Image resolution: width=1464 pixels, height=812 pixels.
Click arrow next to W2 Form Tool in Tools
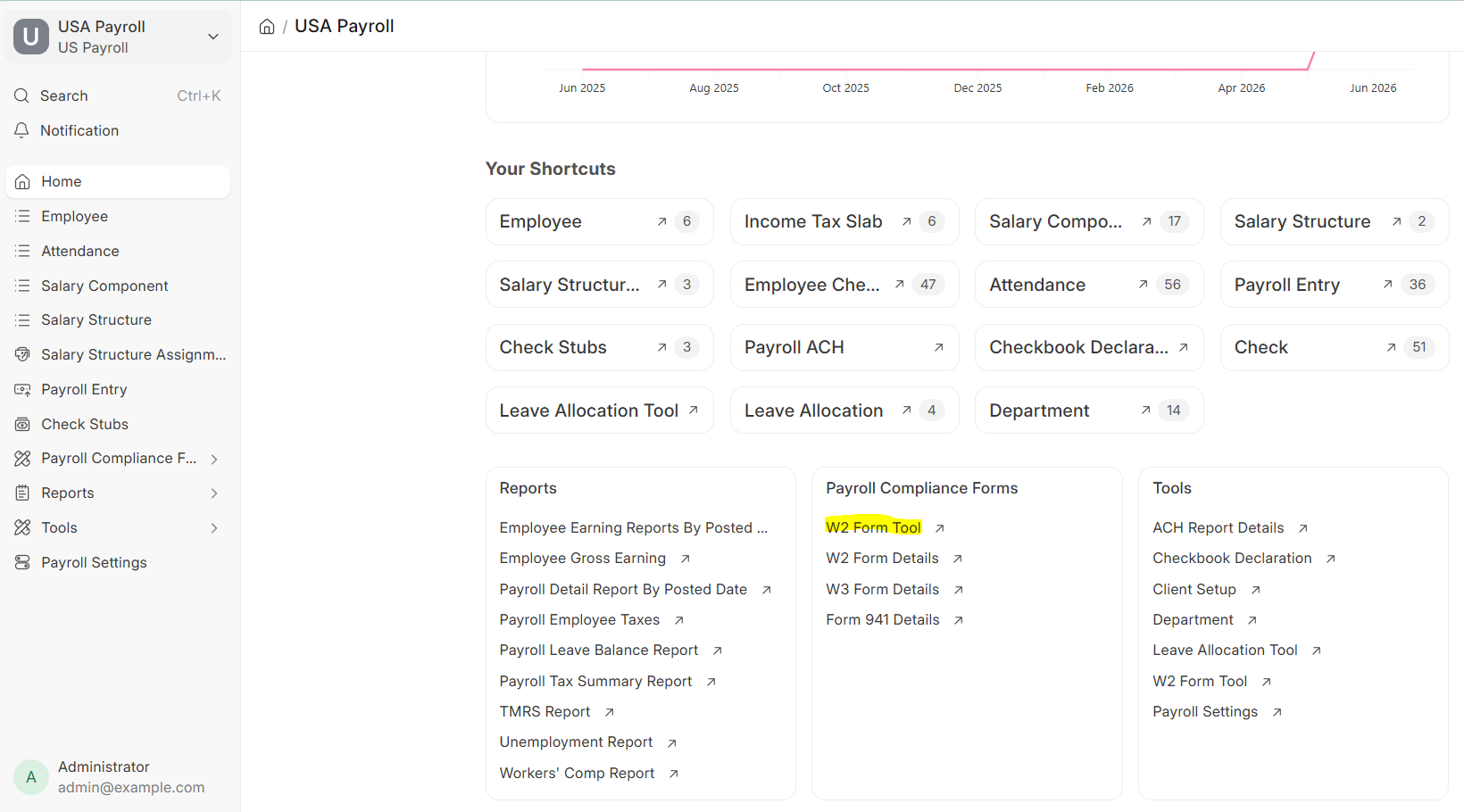pyautogui.click(x=1266, y=682)
